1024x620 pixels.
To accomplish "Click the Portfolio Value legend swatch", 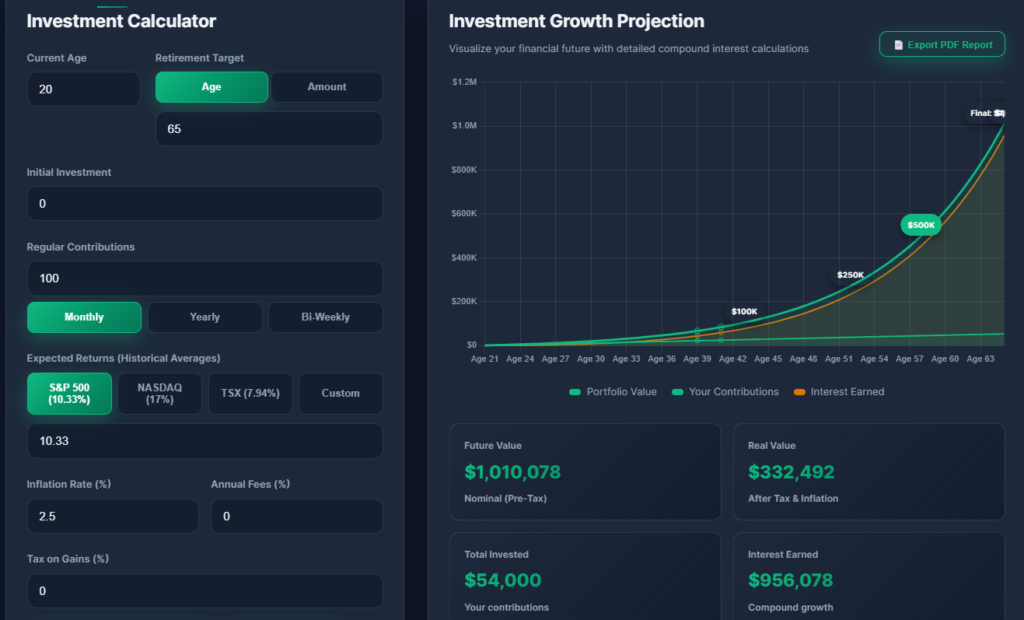I will [575, 392].
